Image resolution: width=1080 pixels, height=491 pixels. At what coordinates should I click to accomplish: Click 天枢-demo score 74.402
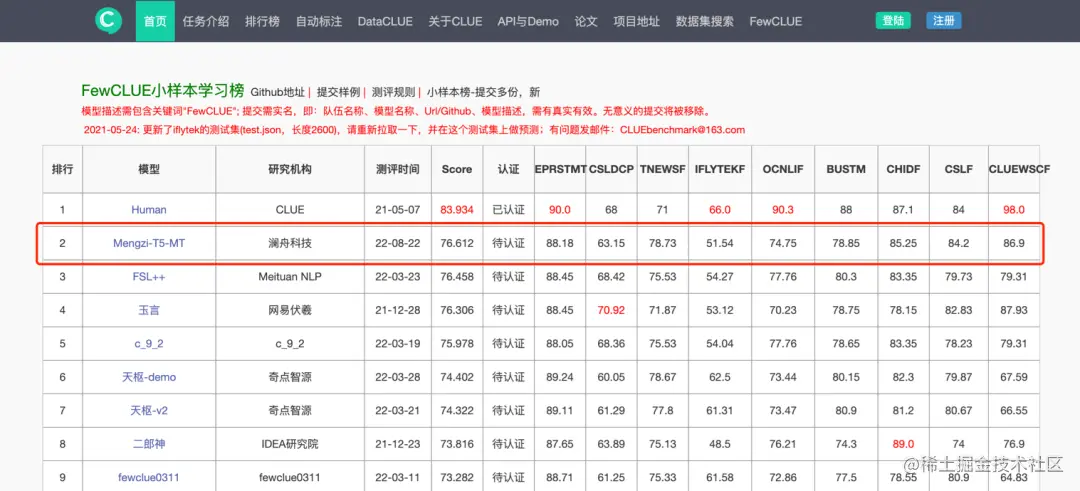[x=457, y=377]
